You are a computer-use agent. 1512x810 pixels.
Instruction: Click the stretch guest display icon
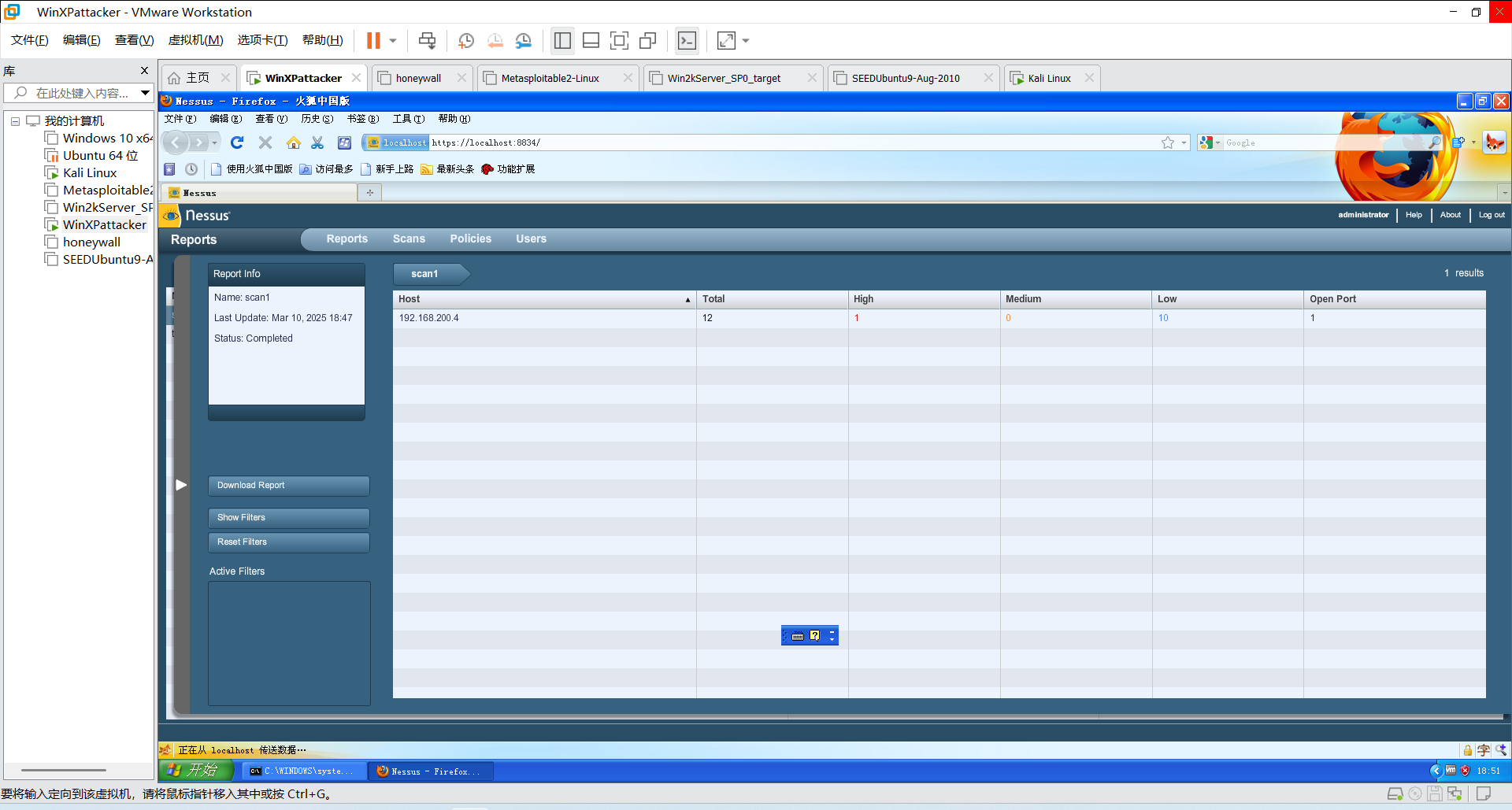click(726, 40)
